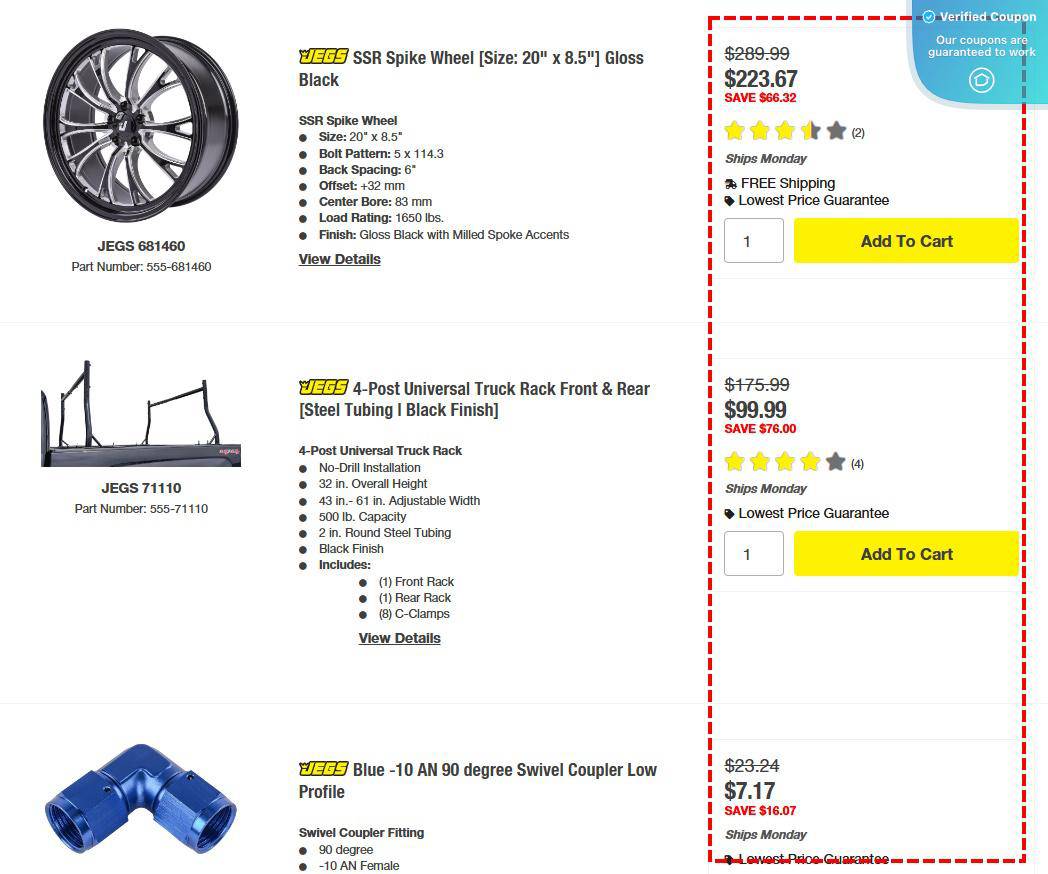
Task: Click the JEGS logo beside Blue Swivel Coupler title
Action: click(322, 769)
